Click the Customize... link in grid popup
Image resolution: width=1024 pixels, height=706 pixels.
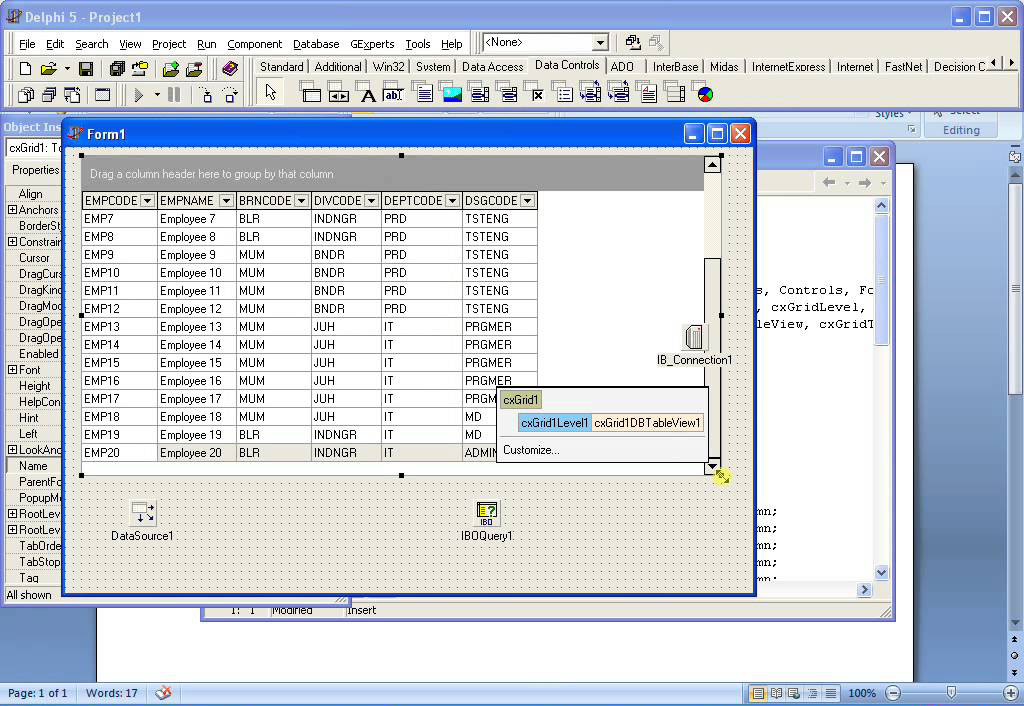pos(531,450)
